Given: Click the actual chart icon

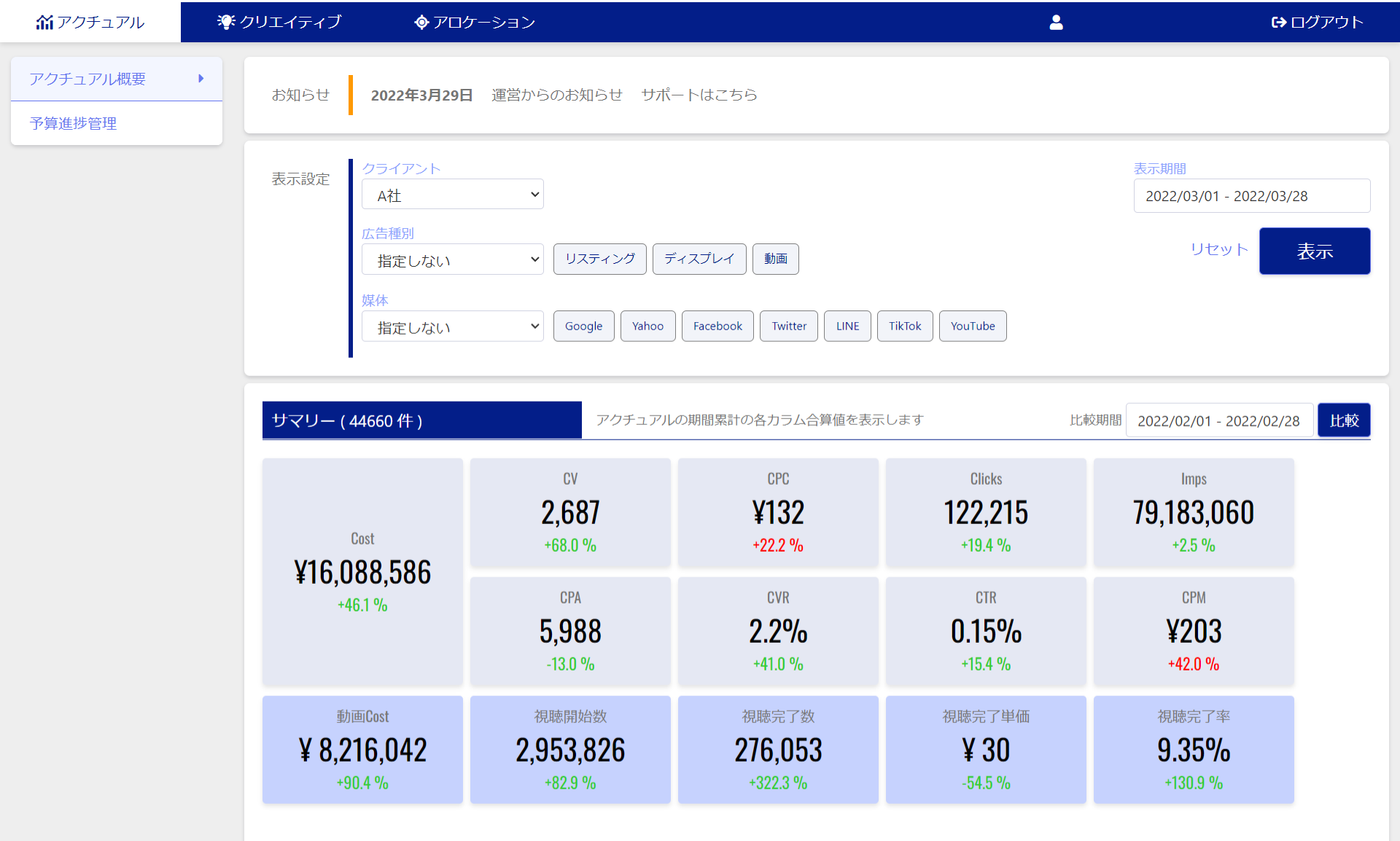Looking at the screenshot, I should 44,23.
